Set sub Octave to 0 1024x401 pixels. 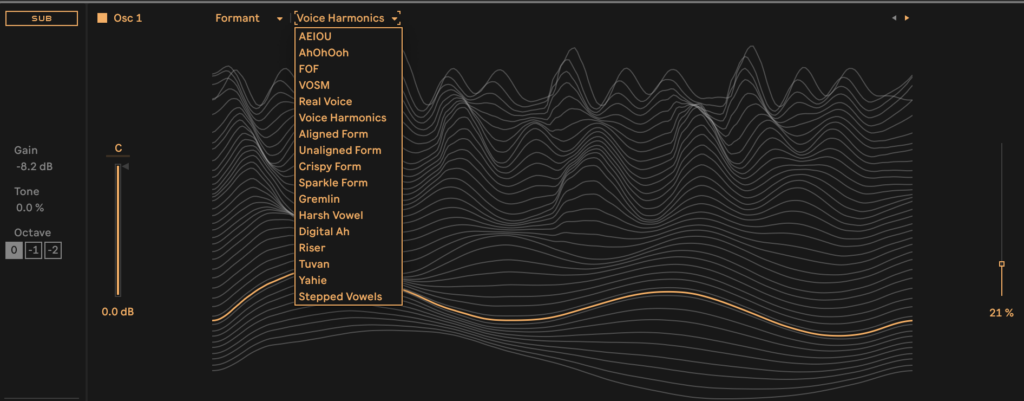(x=14, y=251)
